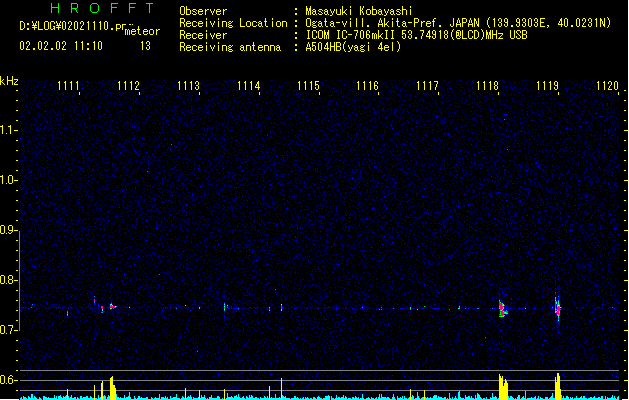Click the yellow intensity bar below the 1118 echo
The image size is (629, 400).
pos(503,387)
